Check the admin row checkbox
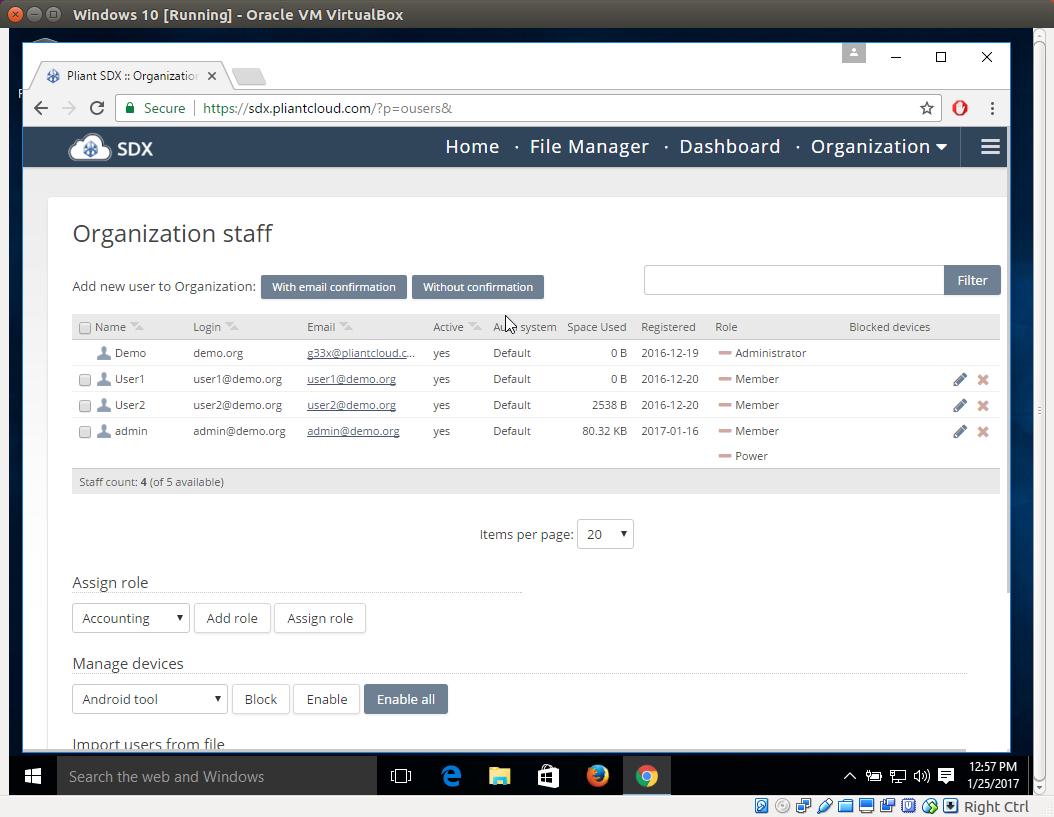 (85, 432)
